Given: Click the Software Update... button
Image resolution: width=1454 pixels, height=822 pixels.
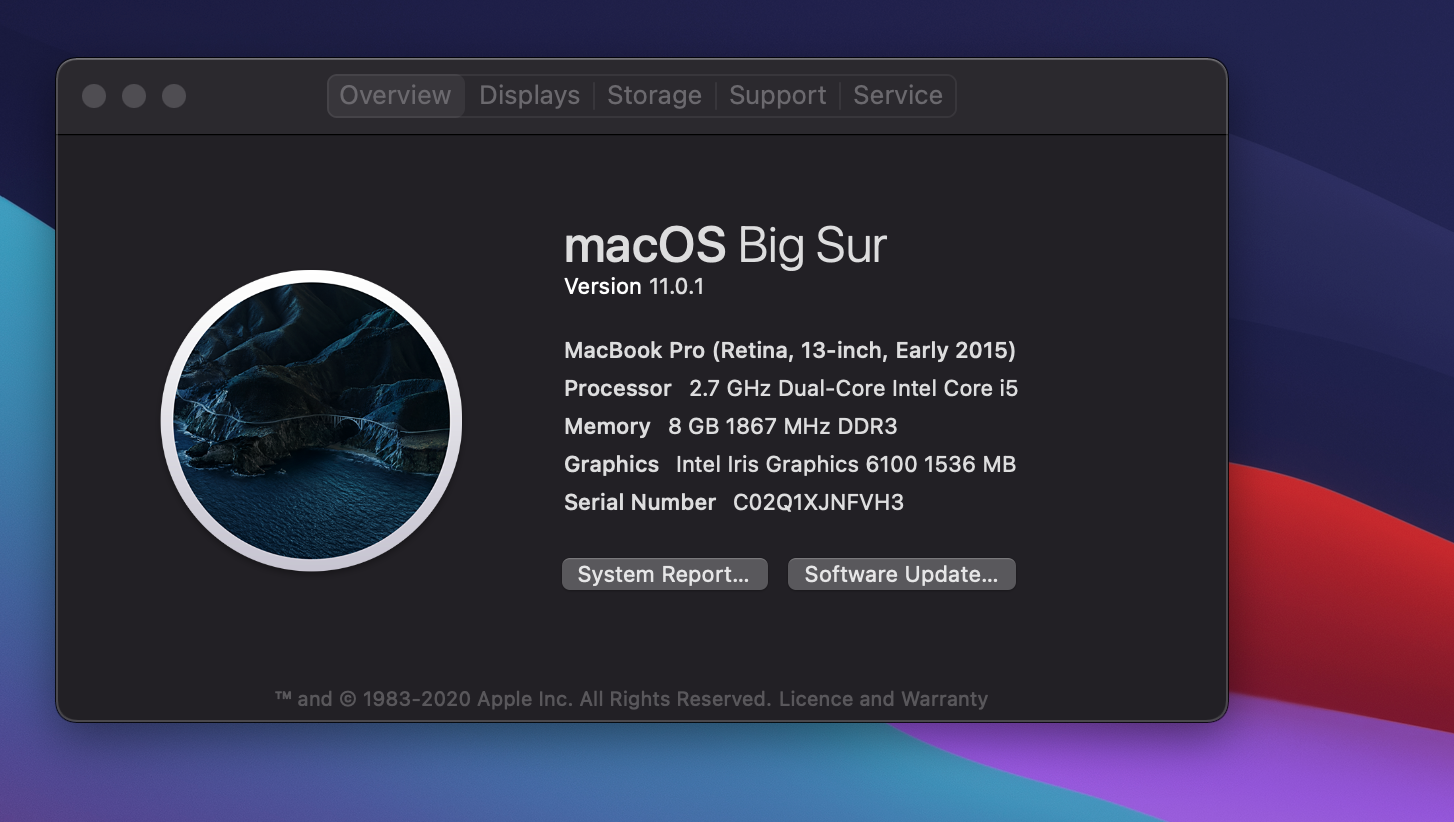Looking at the screenshot, I should point(901,574).
